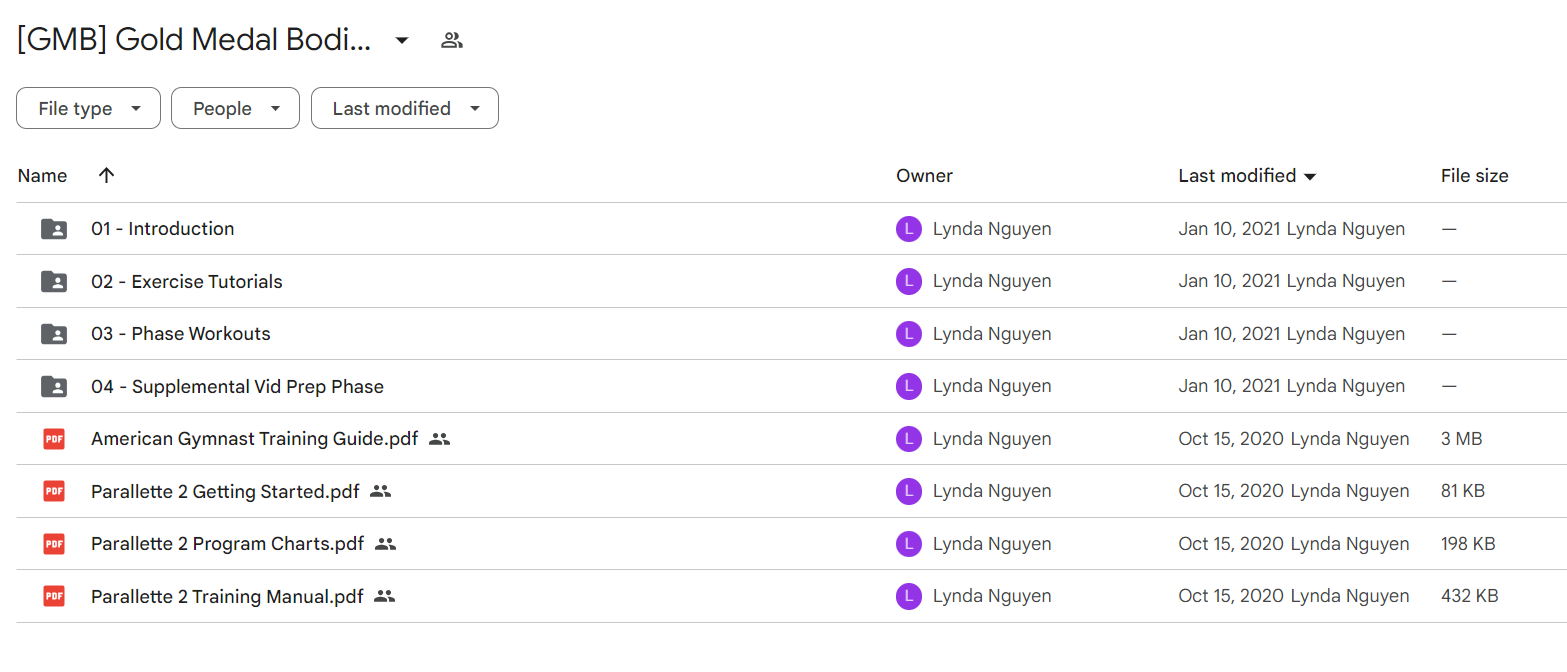
Task: Click owner avatar in Parallette 2 Training Manual row
Action: 908,597
